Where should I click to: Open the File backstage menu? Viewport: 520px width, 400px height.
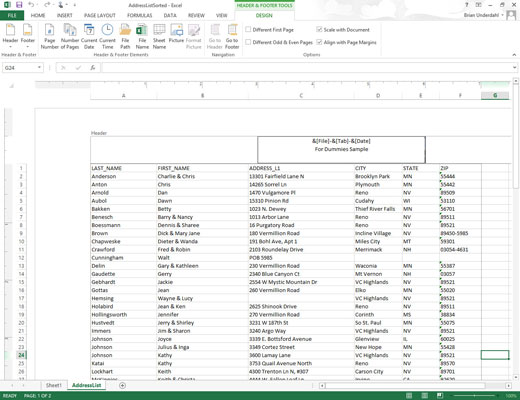point(12,15)
